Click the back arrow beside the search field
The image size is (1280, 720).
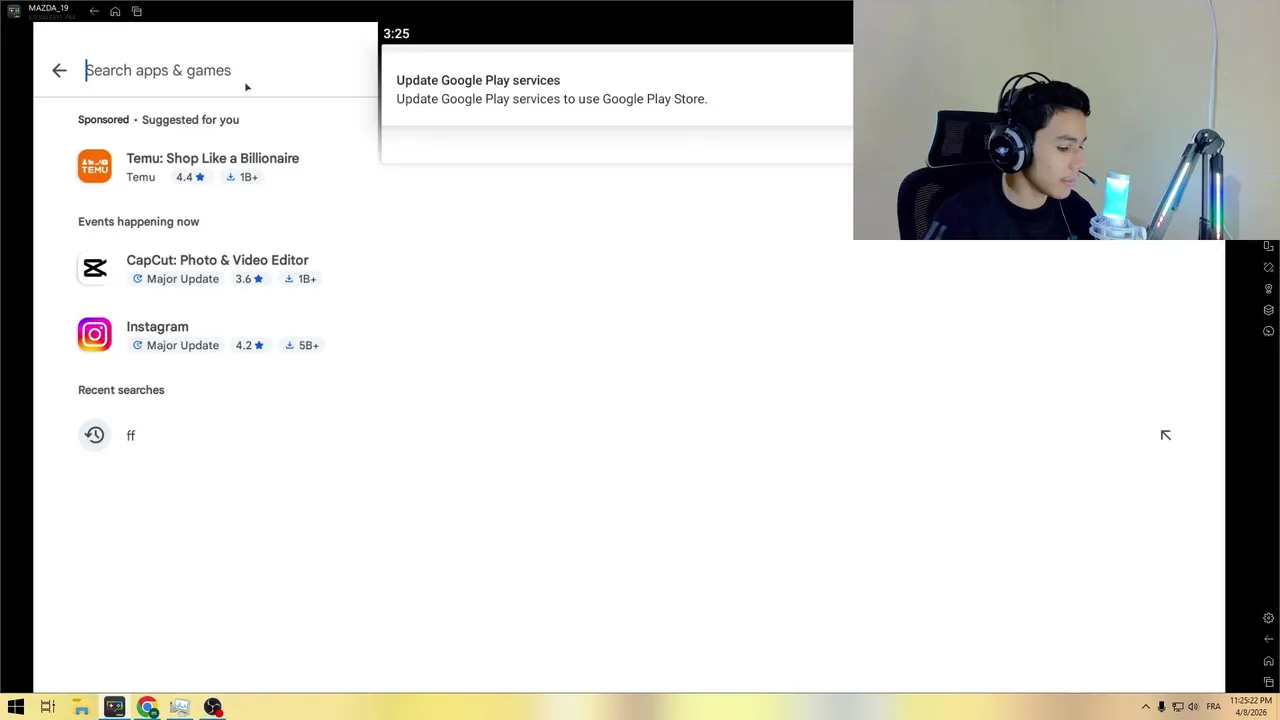(x=59, y=70)
